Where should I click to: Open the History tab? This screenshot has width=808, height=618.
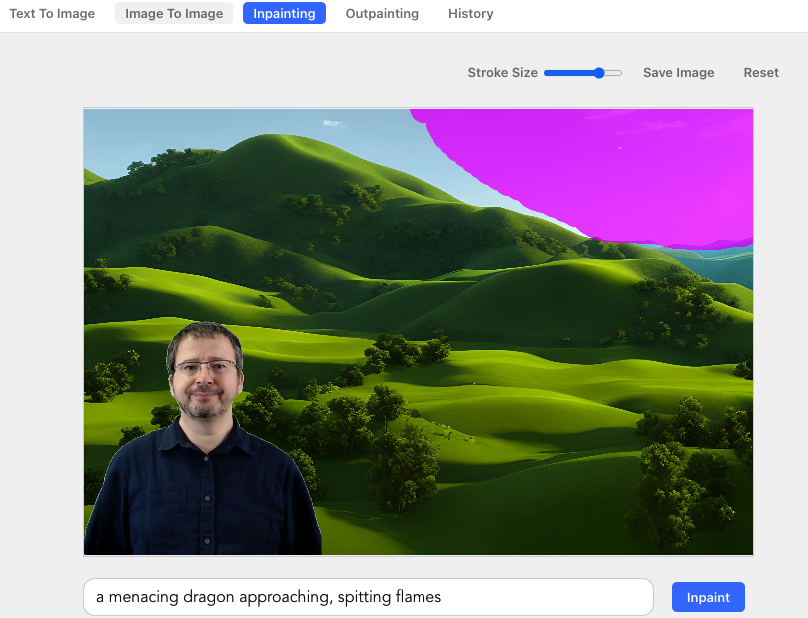(x=470, y=14)
